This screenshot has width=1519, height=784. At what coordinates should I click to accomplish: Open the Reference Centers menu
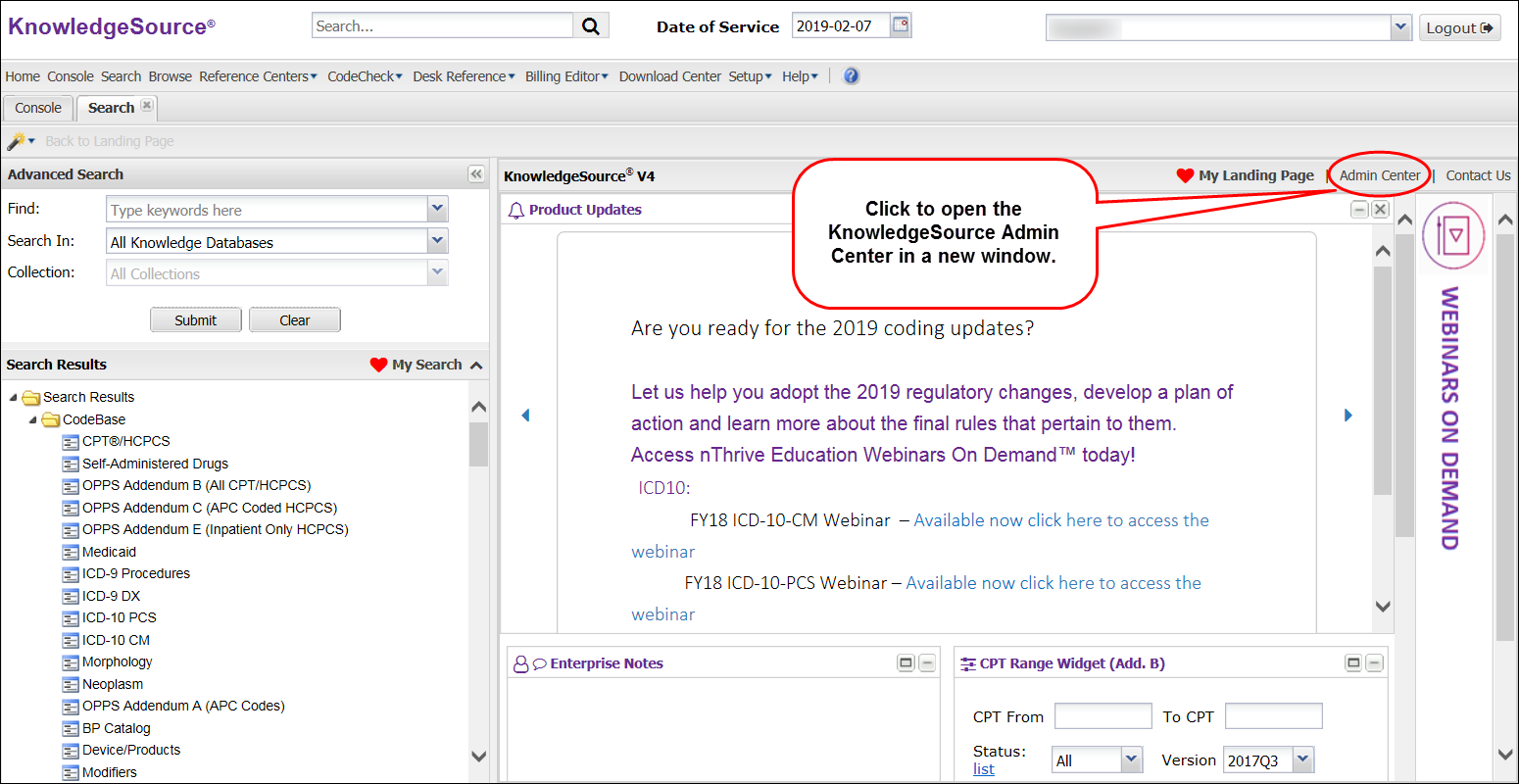point(258,76)
